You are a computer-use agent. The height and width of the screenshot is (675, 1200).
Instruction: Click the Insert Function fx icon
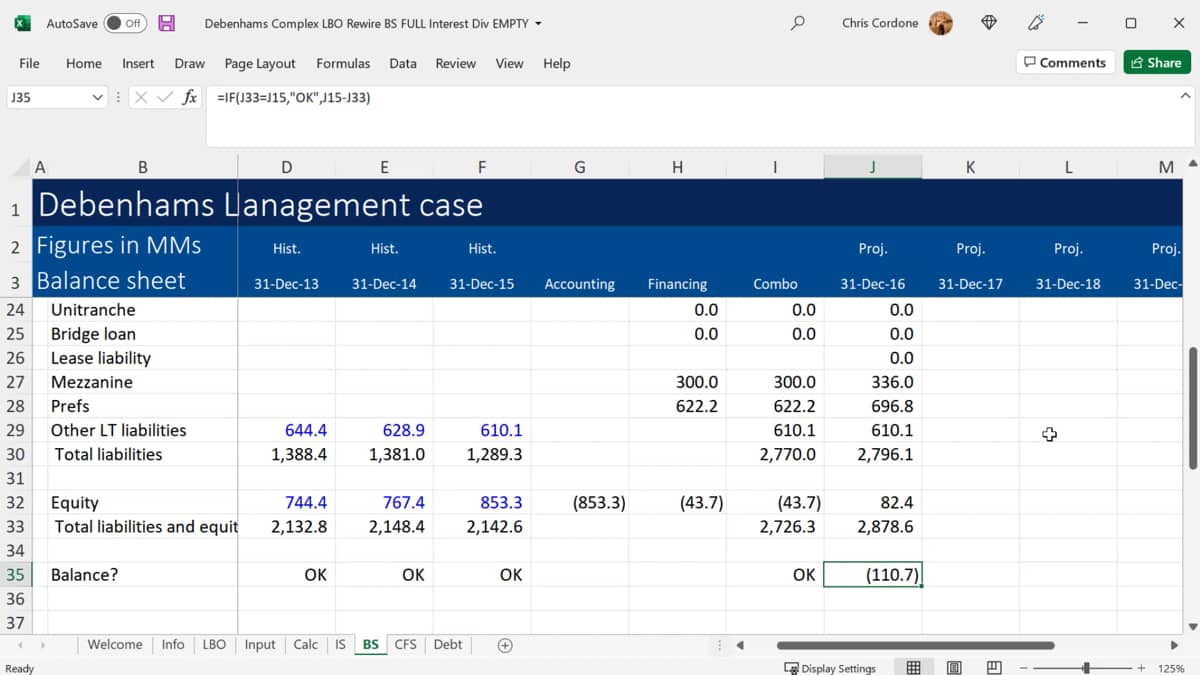tap(189, 98)
